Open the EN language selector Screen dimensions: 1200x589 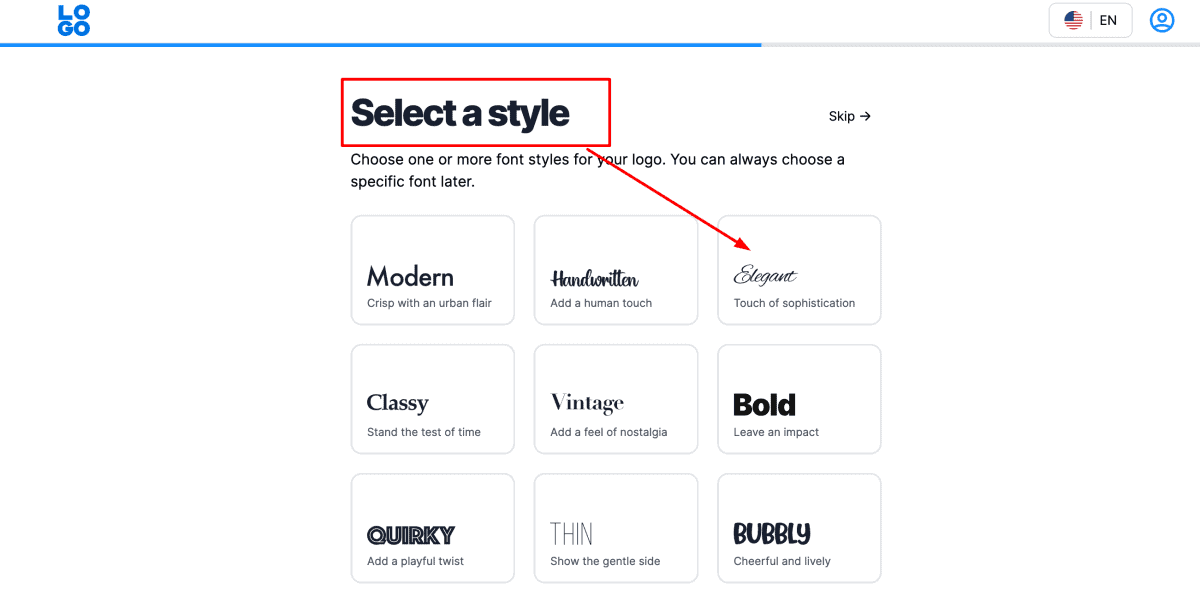pos(1090,20)
